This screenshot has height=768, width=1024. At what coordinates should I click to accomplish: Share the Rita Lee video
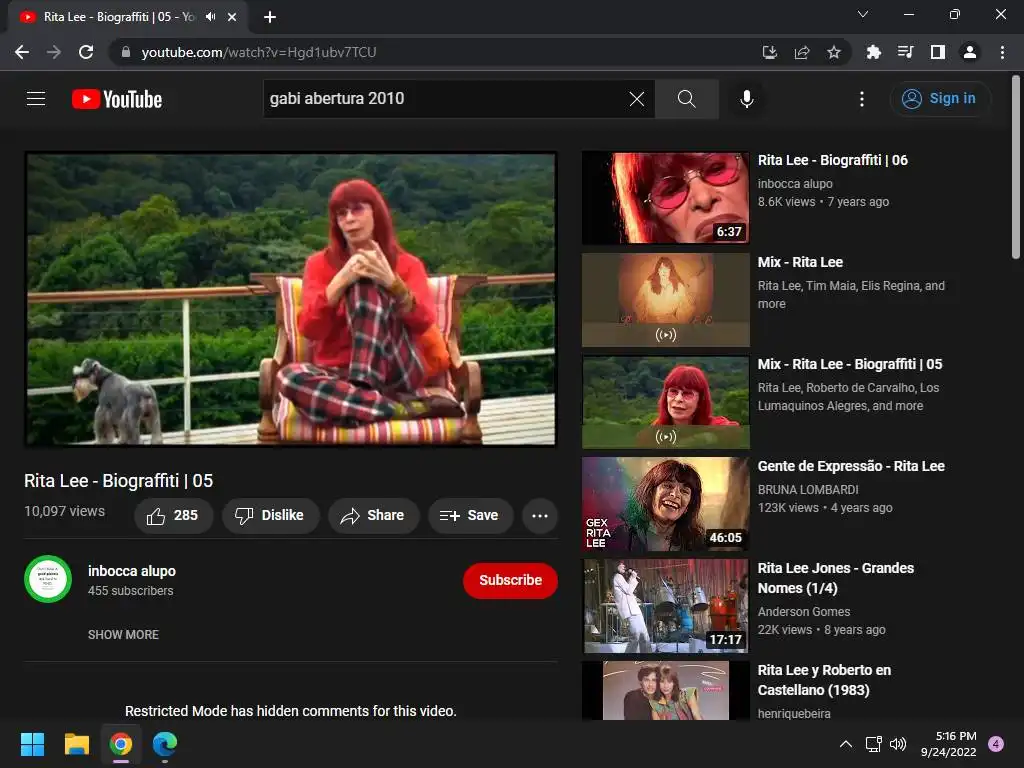[x=373, y=516]
